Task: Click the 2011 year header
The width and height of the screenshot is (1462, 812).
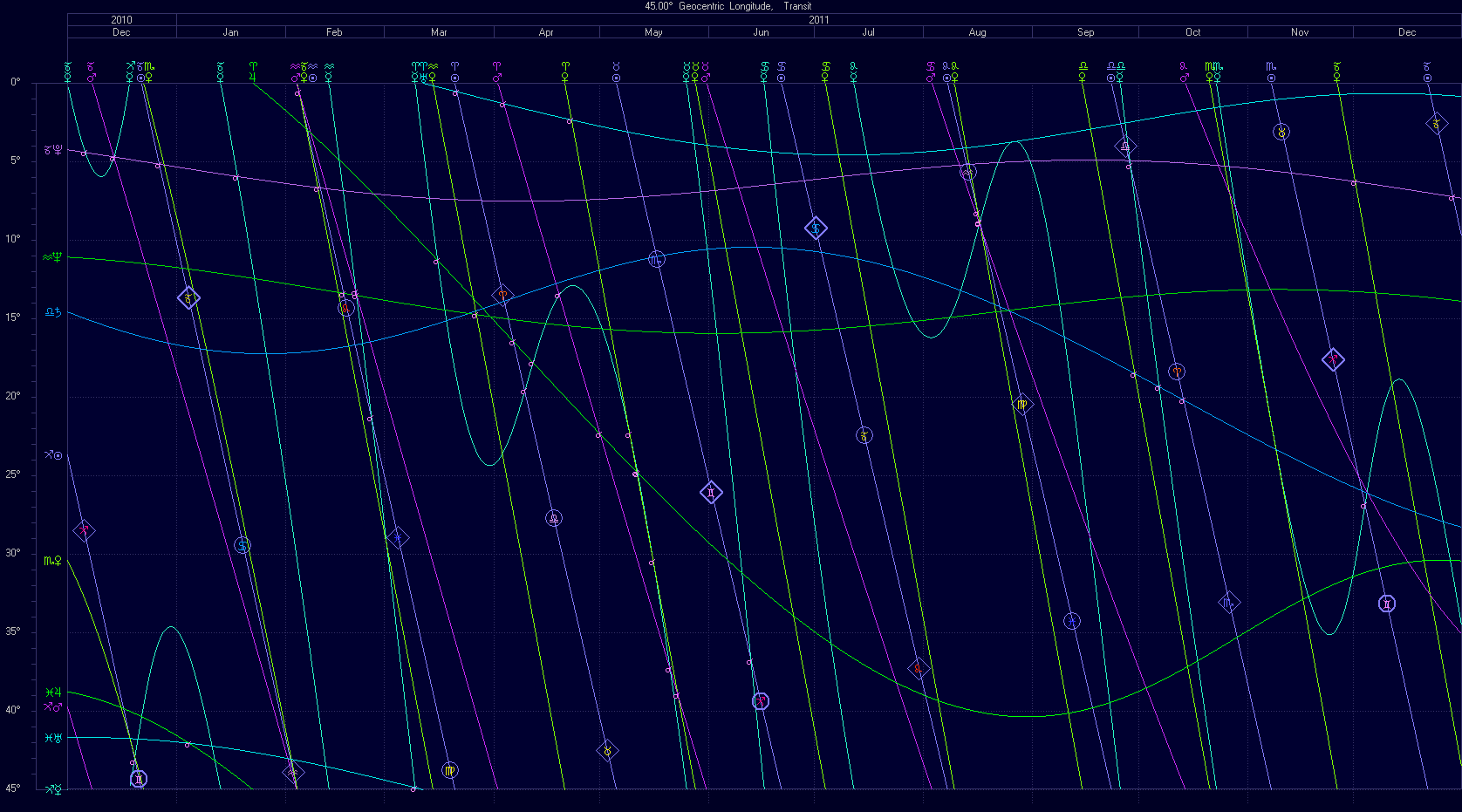Action: click(818, 19)
